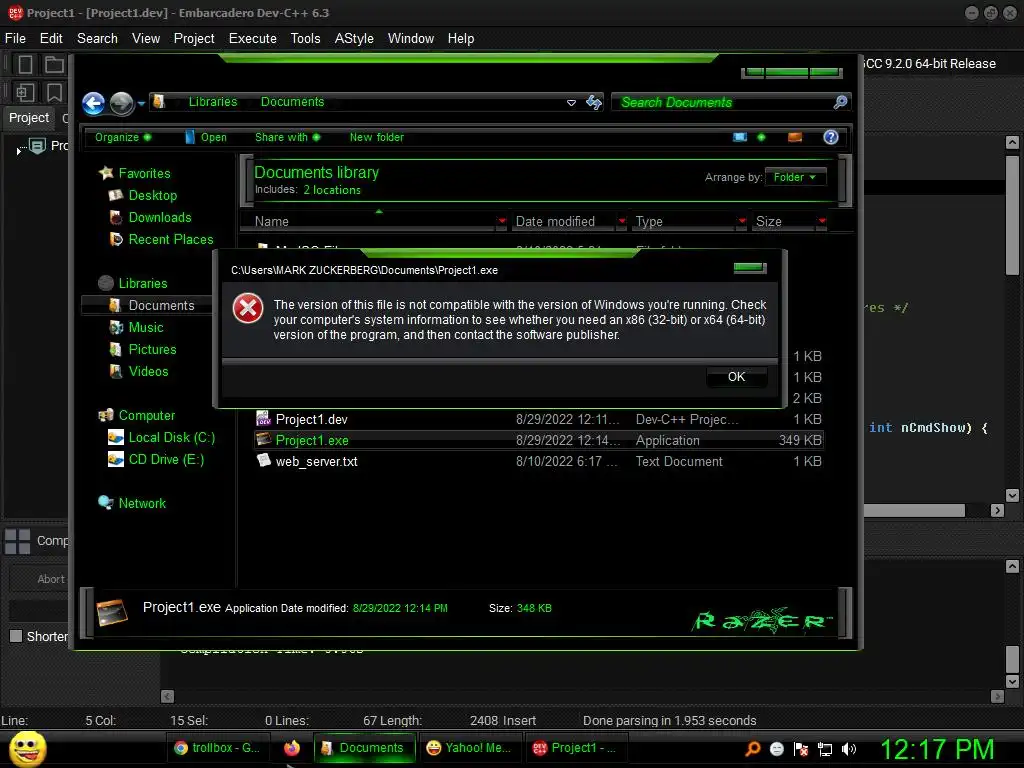The height and width of the screenshot is (768, 1024).
Task: Select Downloads in the sidebar
Action: click(159, 217)
